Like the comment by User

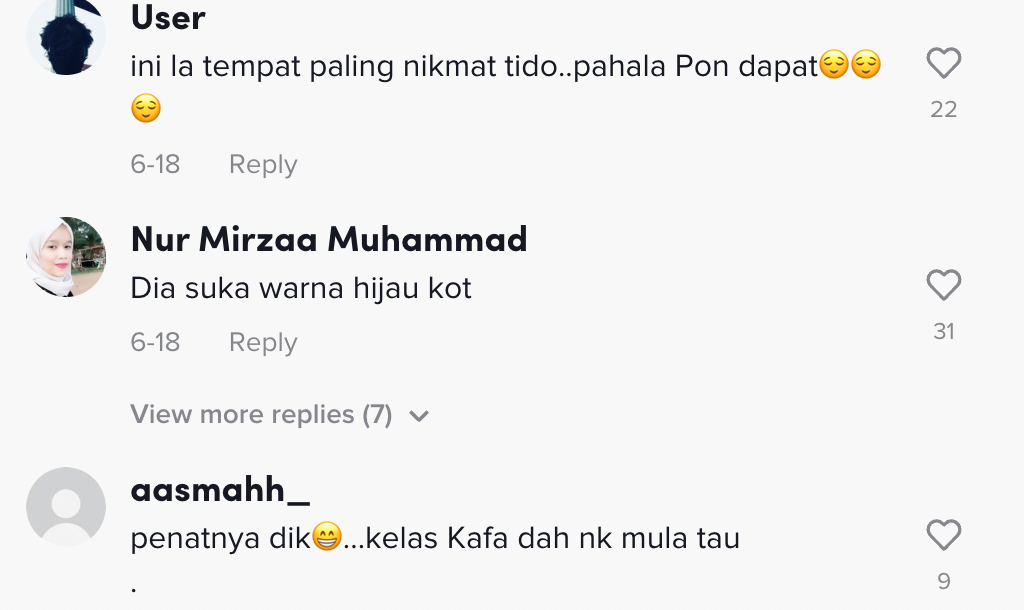tap(943, 64)
